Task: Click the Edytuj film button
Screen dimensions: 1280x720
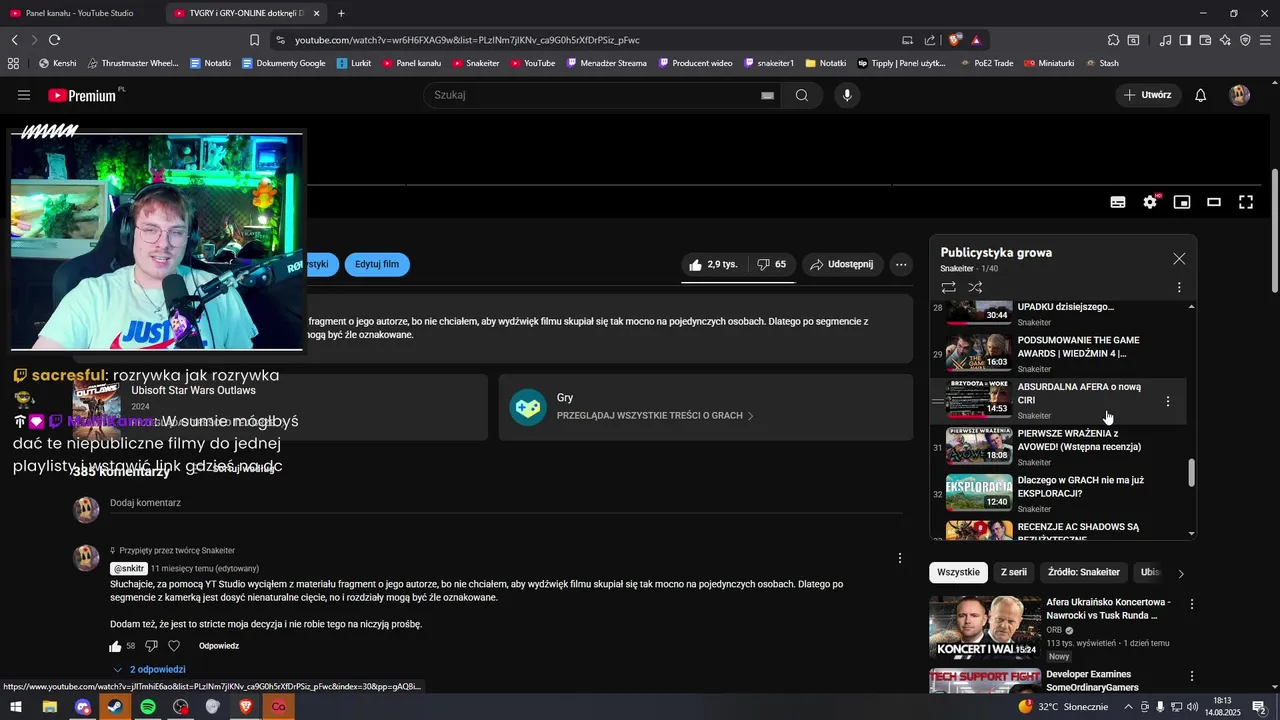Action: point(377,265)
